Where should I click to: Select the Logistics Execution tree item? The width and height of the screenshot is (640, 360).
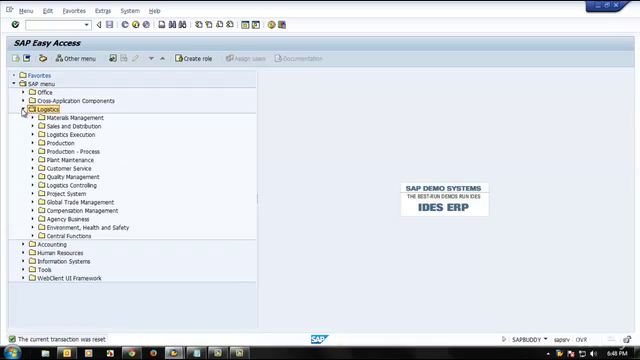point(71,135)
